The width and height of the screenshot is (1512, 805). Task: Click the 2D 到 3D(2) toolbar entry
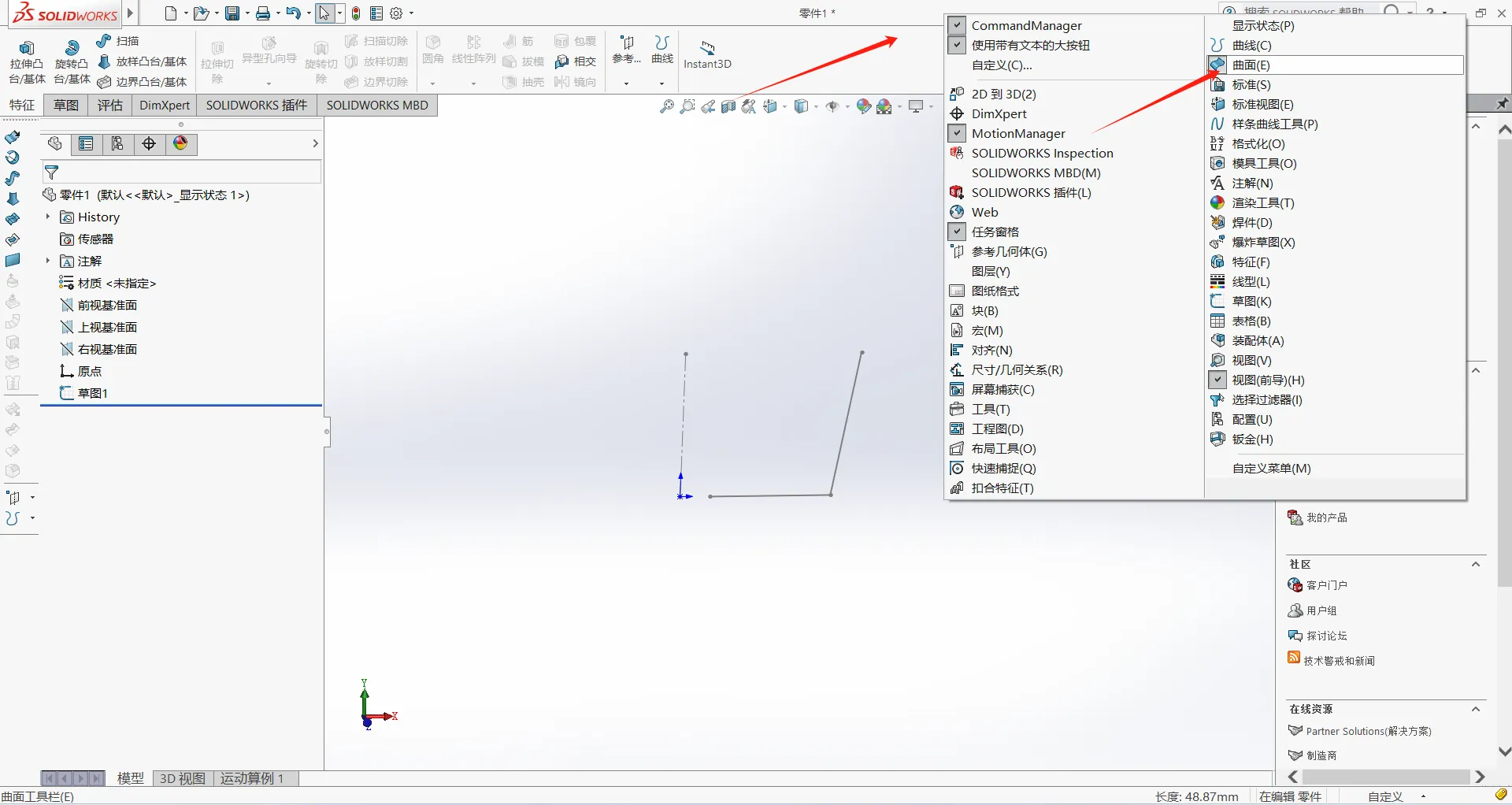pyautogui.click(x=1004, y=94)
